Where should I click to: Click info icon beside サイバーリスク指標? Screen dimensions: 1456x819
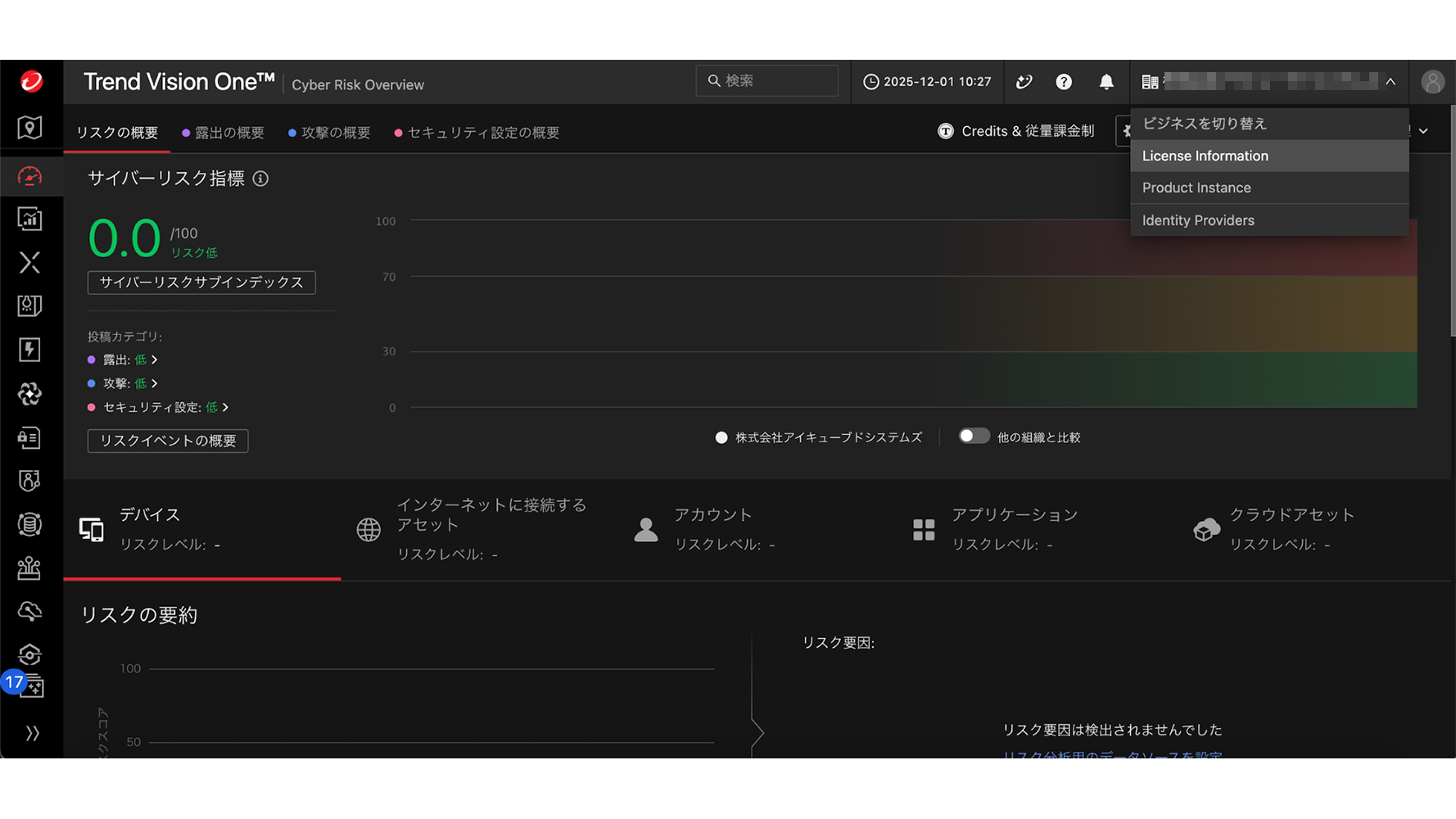[260, 179]
